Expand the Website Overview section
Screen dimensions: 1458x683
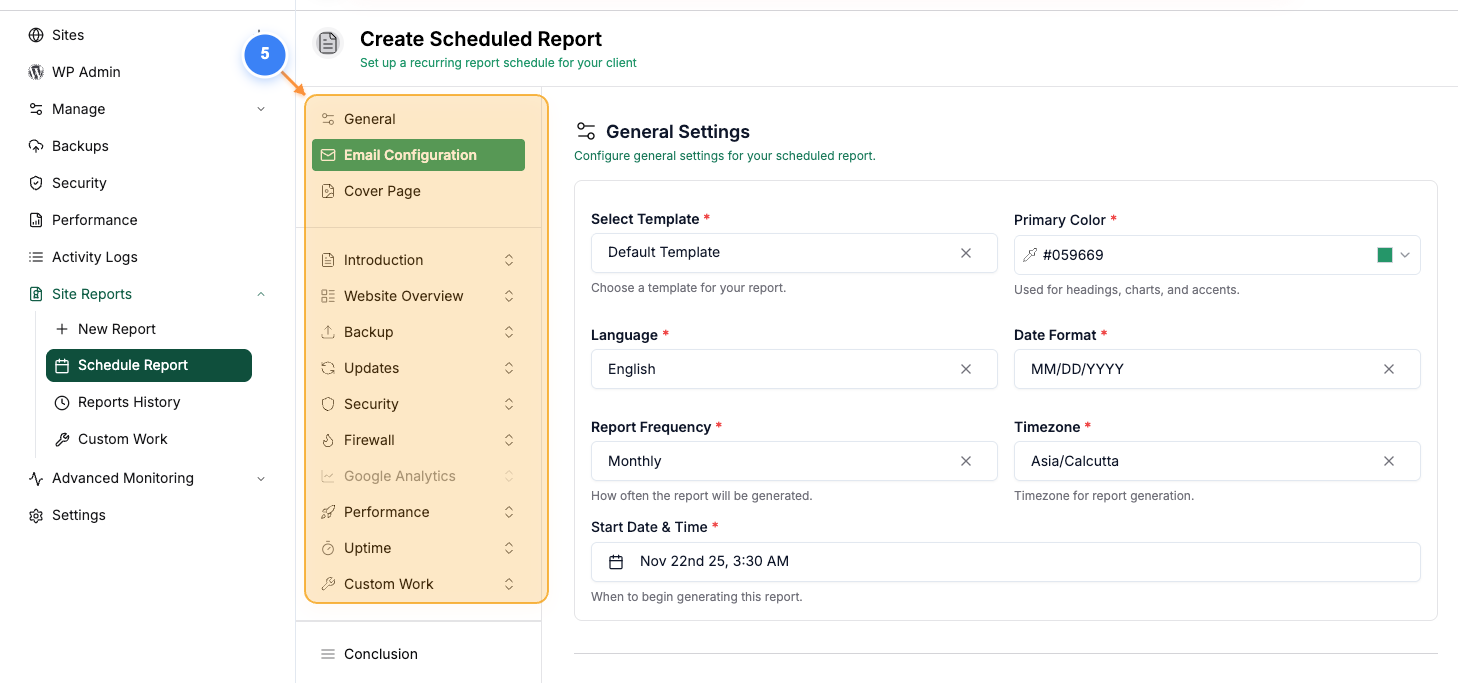(510, 295)
